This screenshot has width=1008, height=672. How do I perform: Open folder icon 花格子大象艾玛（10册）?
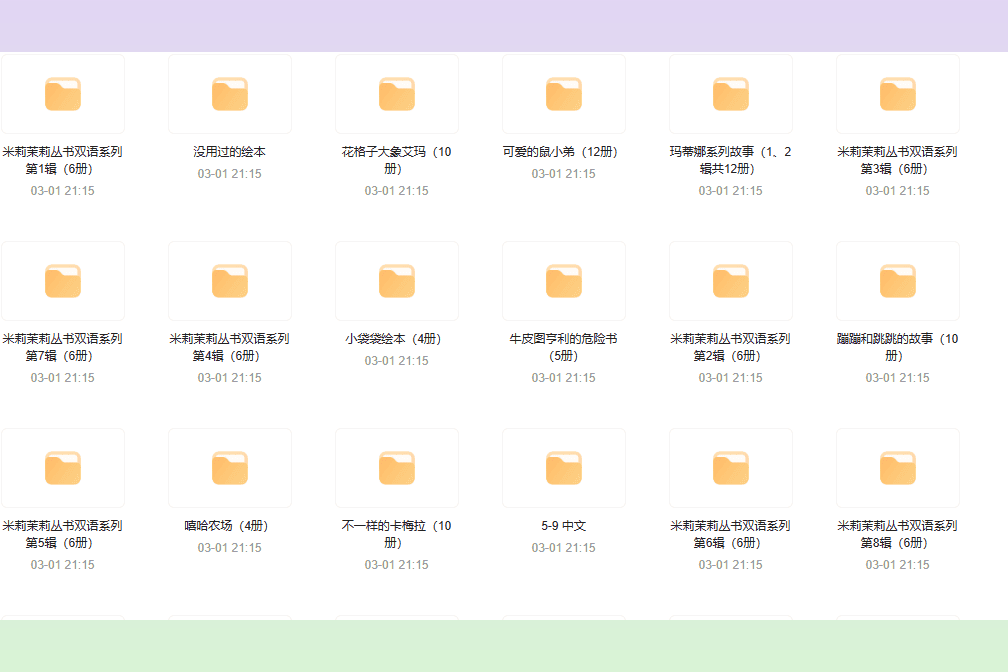click(x=397, y=95)
